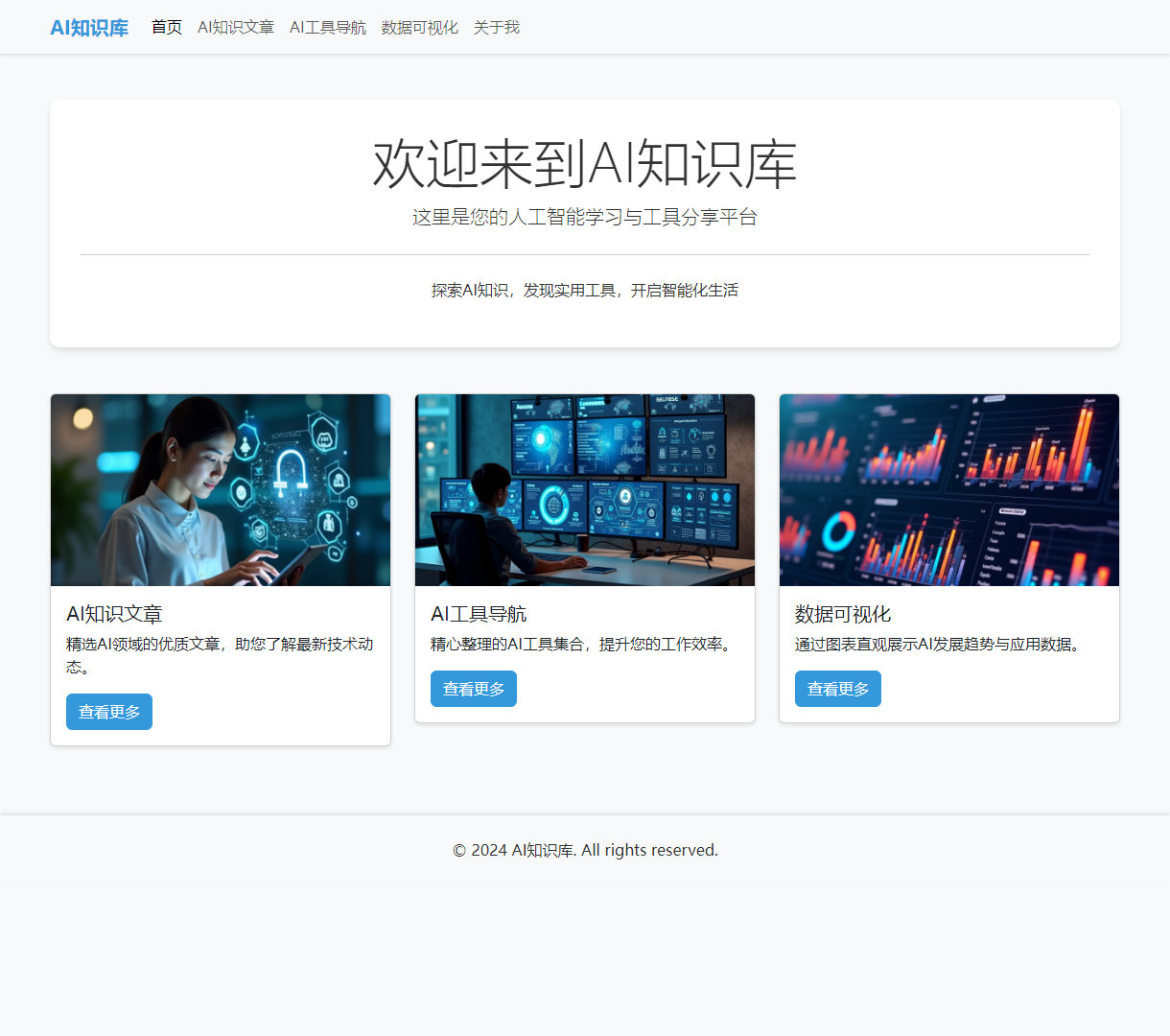This screenshot has height=1036, width=1170.
Task: Select the 数据可视化 card title
Action: [842, 613]
